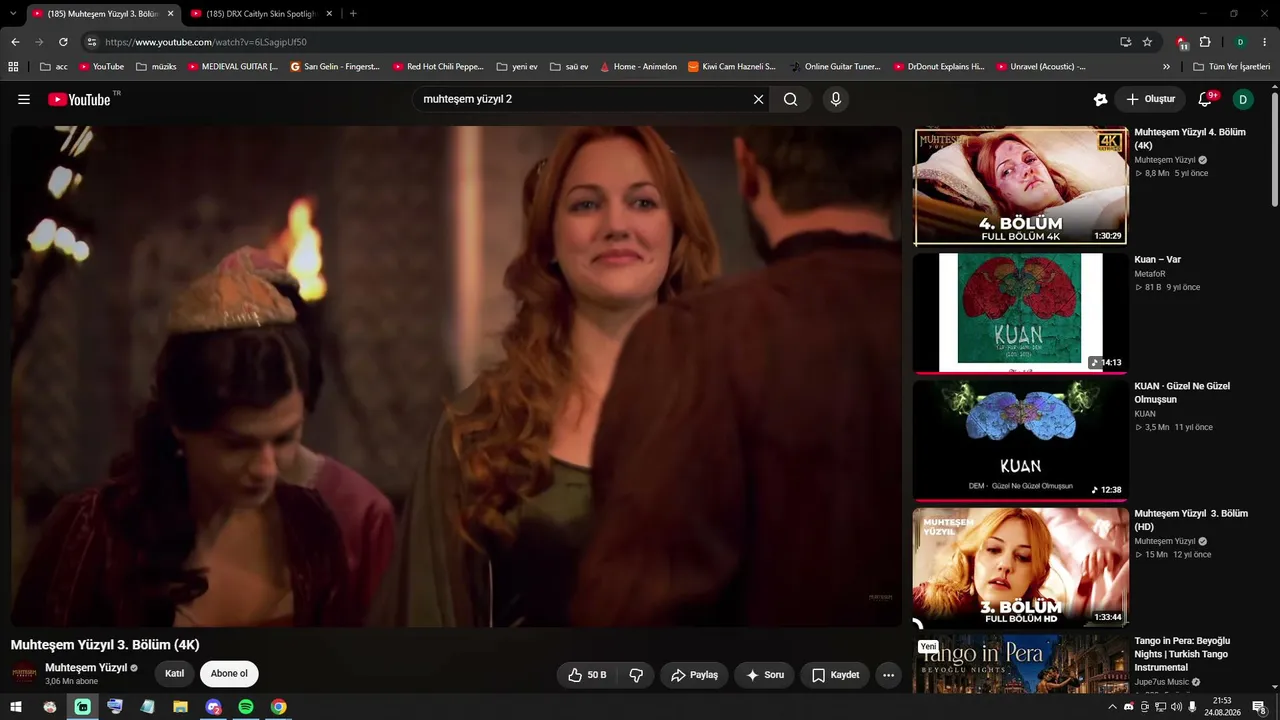Go to the YouTube home logo
The image size is (1280, 720).
point(79,99)
